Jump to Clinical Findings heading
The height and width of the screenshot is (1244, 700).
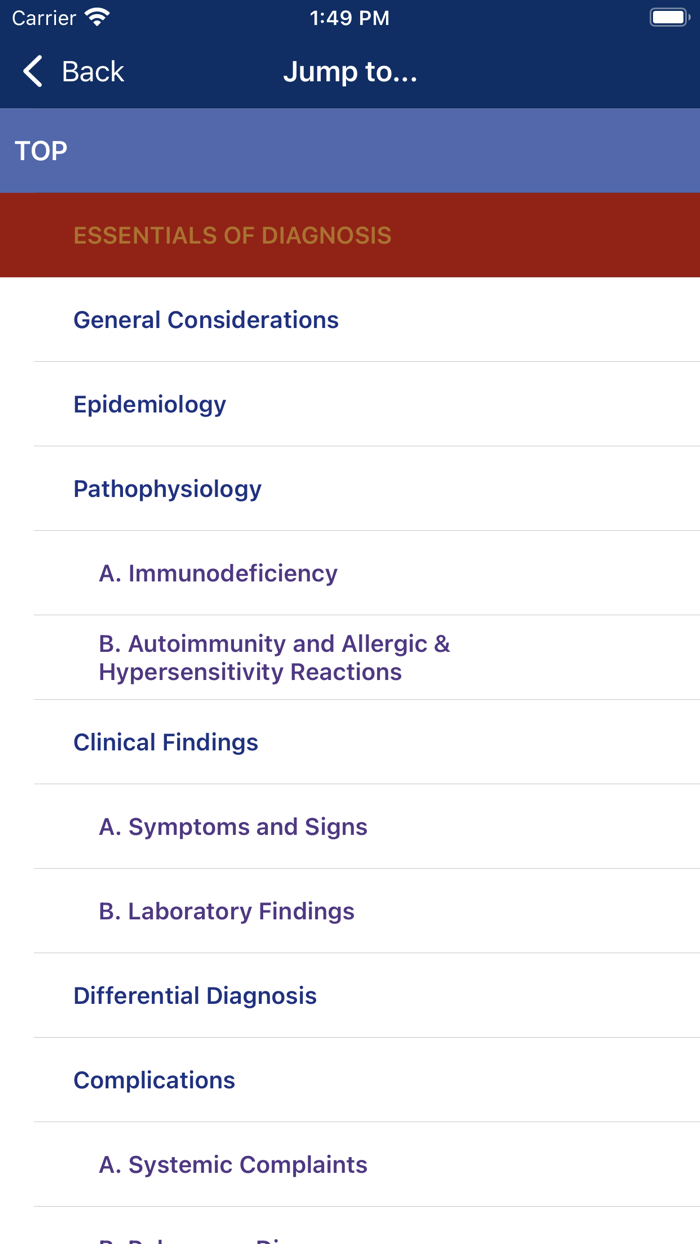[166, 742]
